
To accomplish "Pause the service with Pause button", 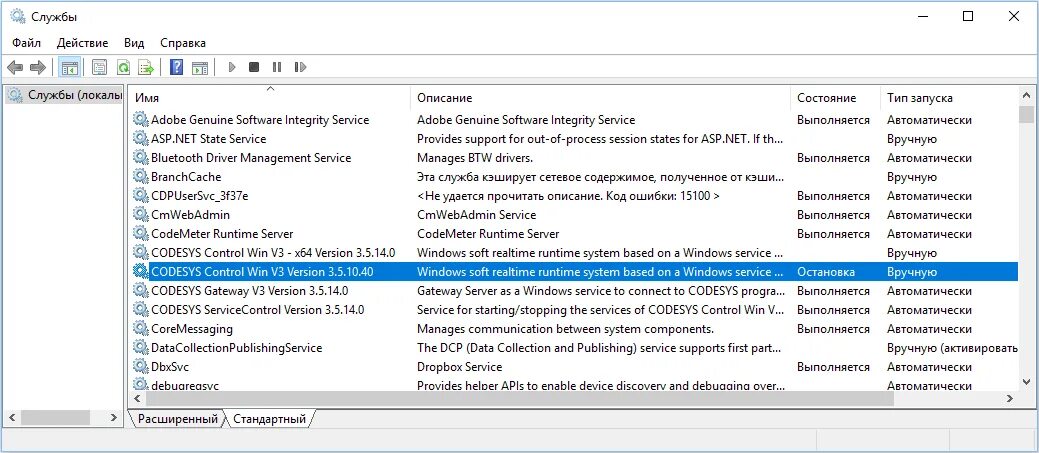I will pyautogui.click(x=277, y=67).
